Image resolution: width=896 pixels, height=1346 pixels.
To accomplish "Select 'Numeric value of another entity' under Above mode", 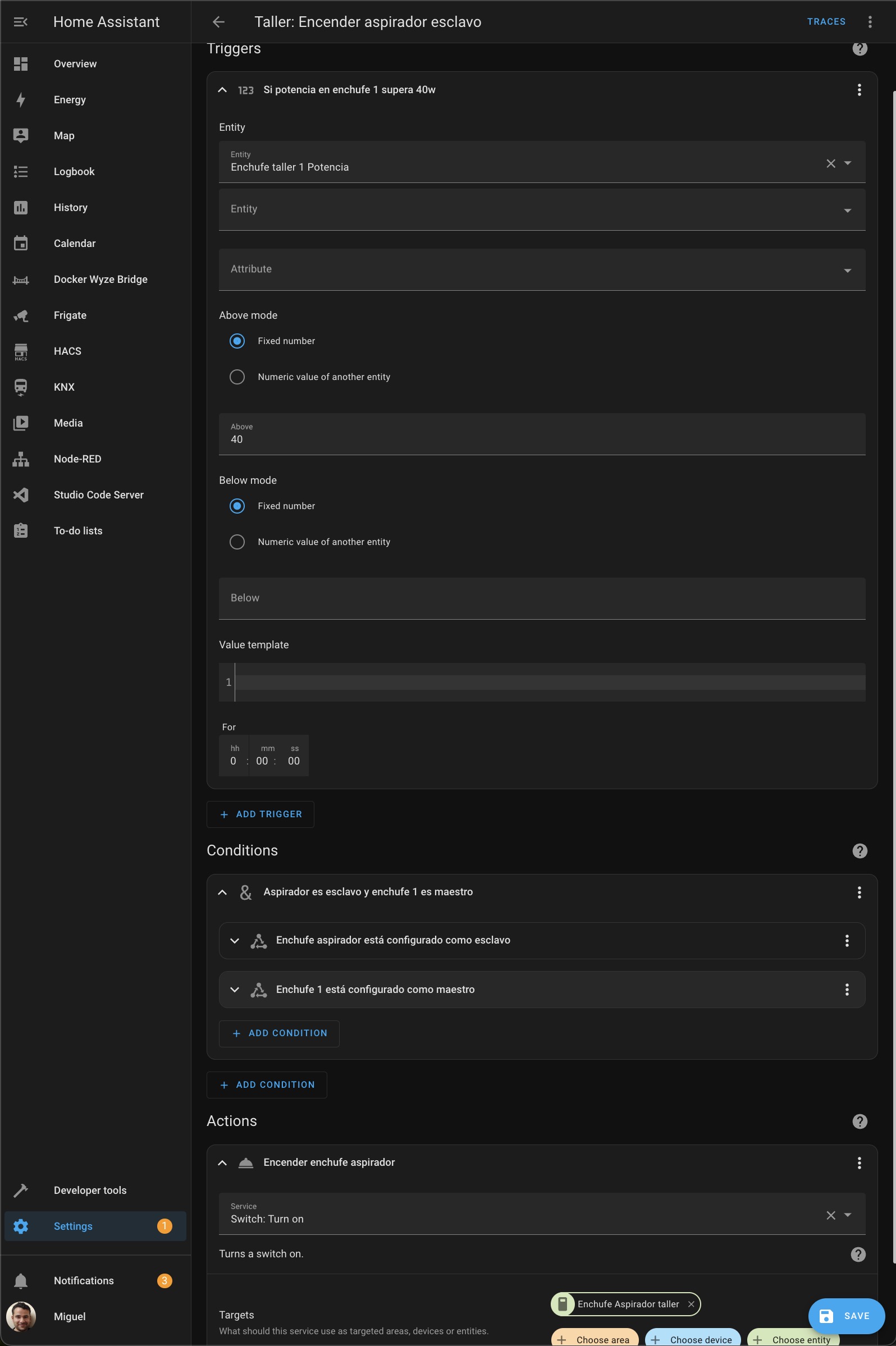I will pyautogui.click(x=237, y=377).
